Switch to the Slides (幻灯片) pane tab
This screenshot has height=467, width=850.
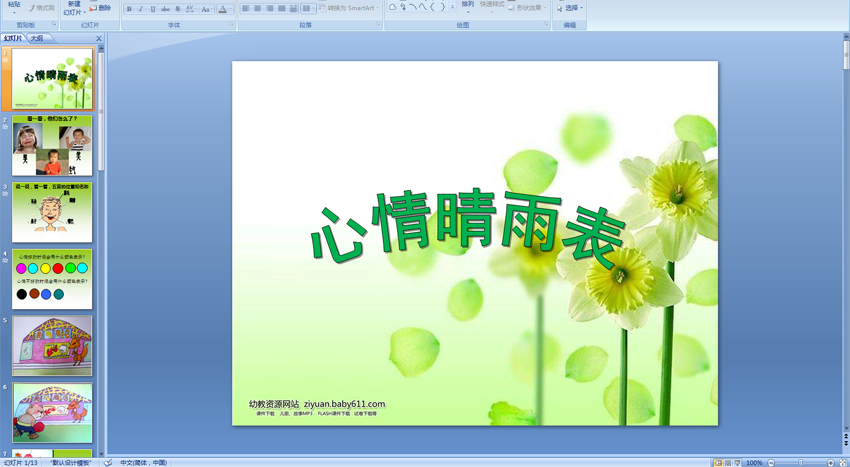click(14, 39)
